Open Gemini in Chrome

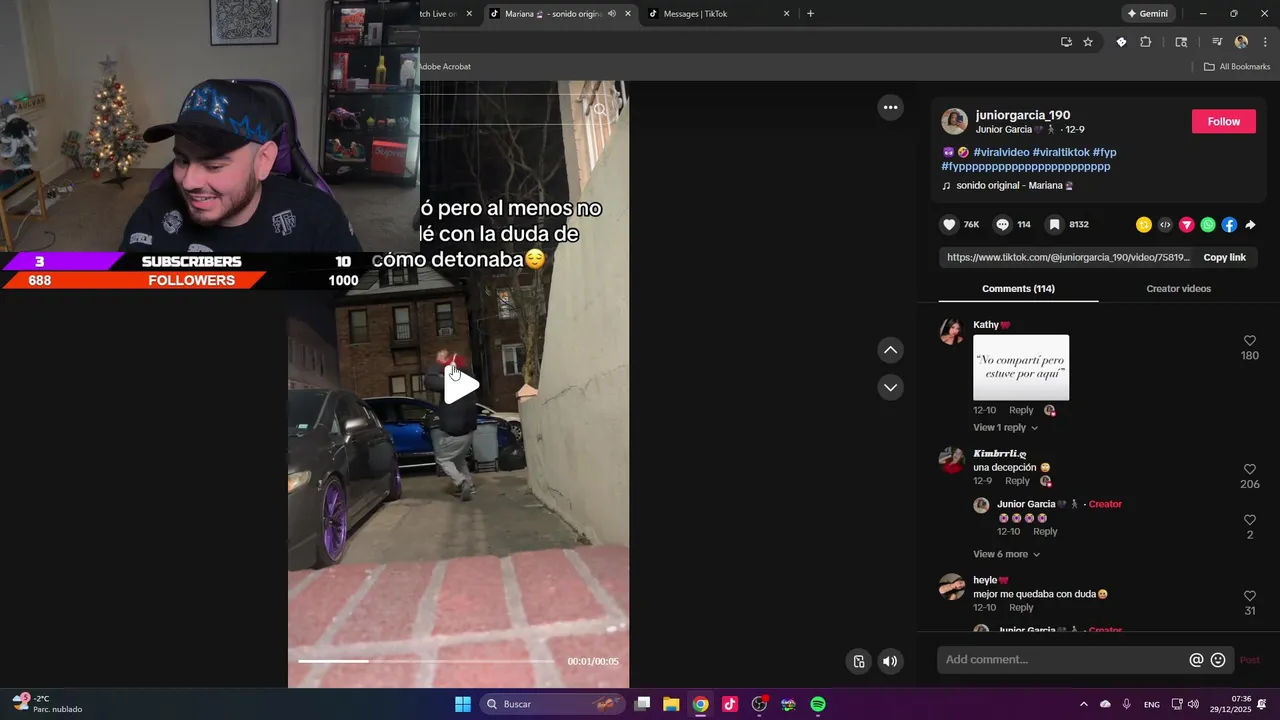[x=1147, y=14]
